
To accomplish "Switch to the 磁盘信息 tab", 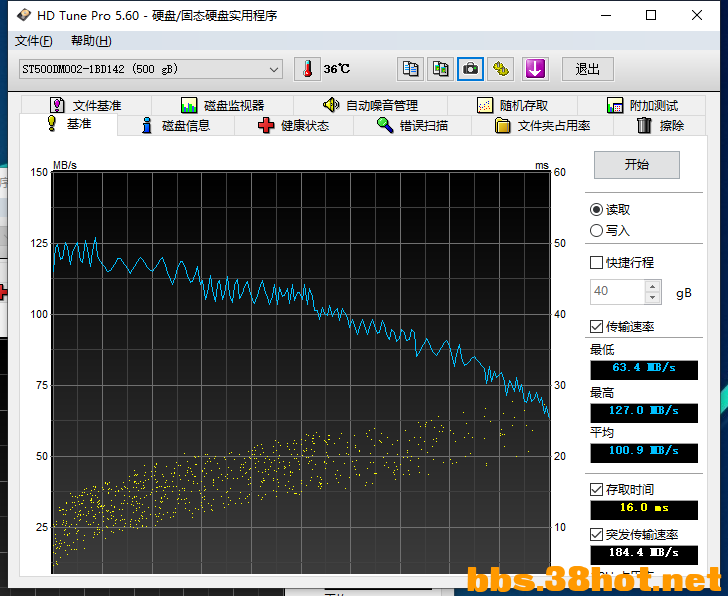I will click(x=176, y=126).
